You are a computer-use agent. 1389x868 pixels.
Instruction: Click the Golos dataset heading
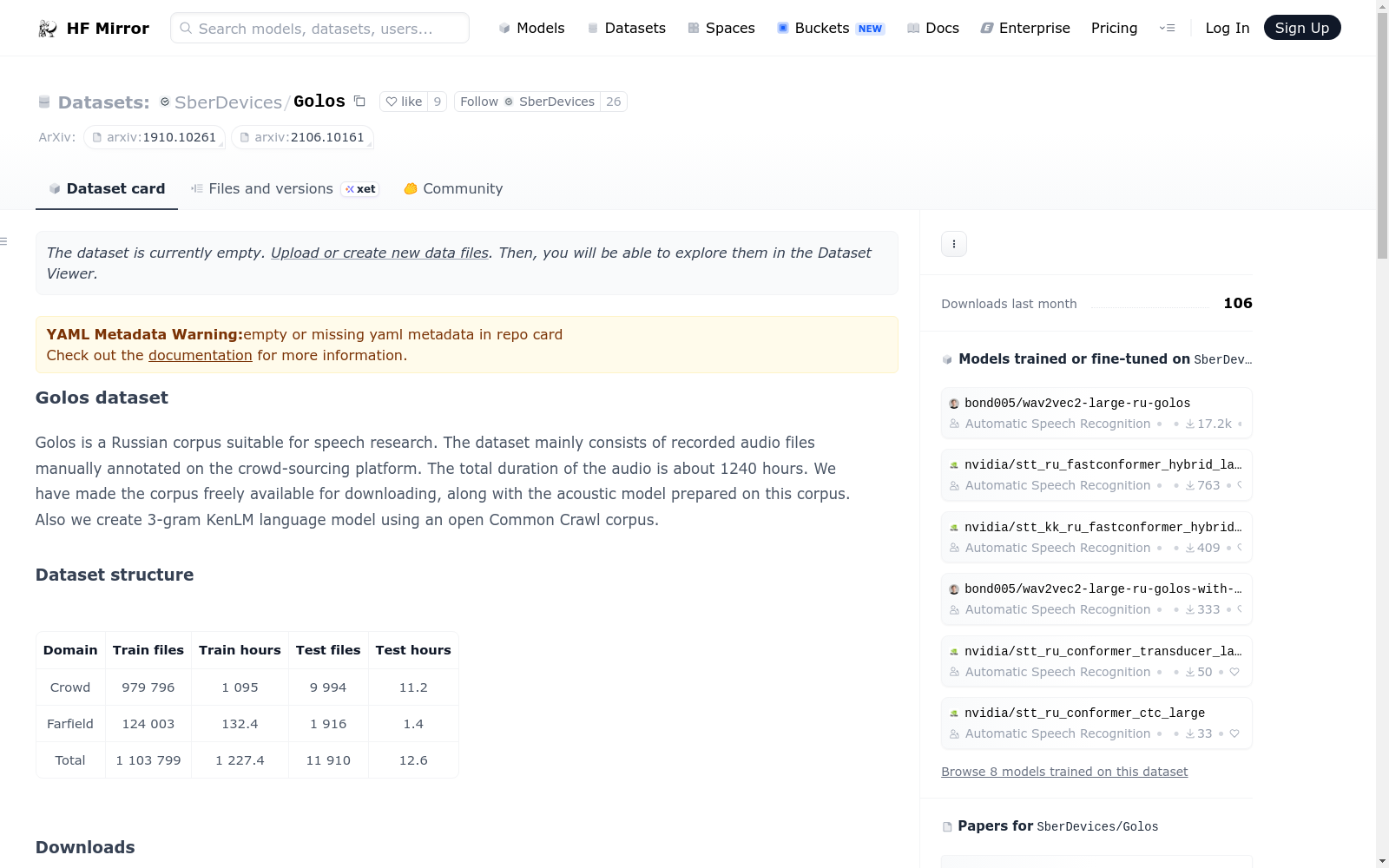pyautogui.click(x=102, y=398)
